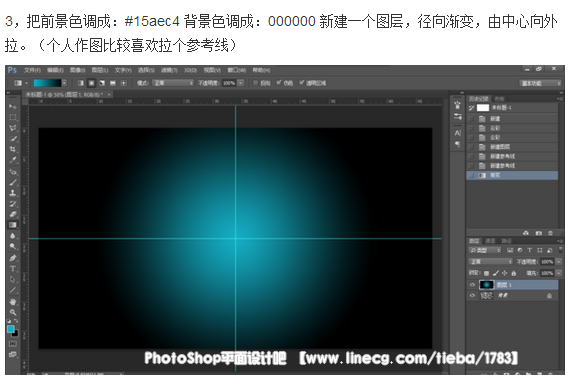Select the Quick Selection tool
This screenshot has height=375, width=568.
pos(13,138)
